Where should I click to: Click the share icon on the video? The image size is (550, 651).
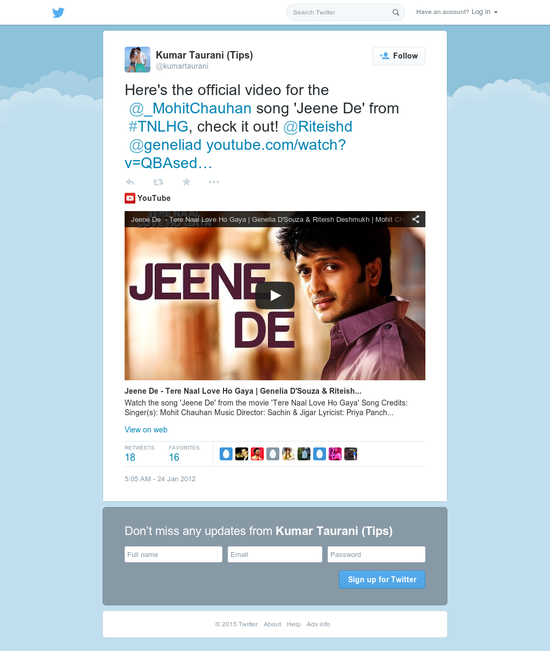click(416, 219)
